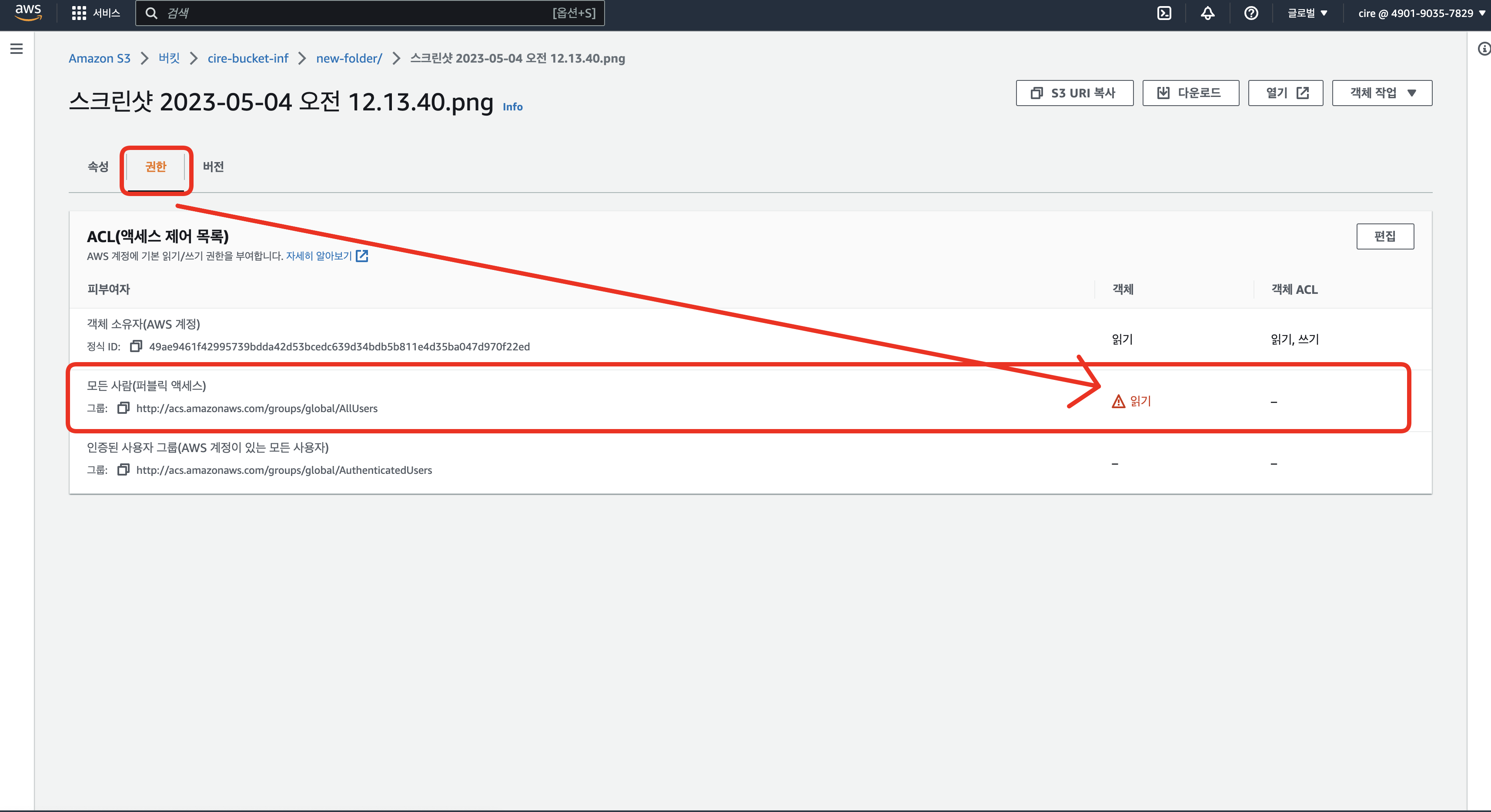Click the ACL 편집 button
The height and width of the screenshot is (812, 1491).
tap(1384, 236)
